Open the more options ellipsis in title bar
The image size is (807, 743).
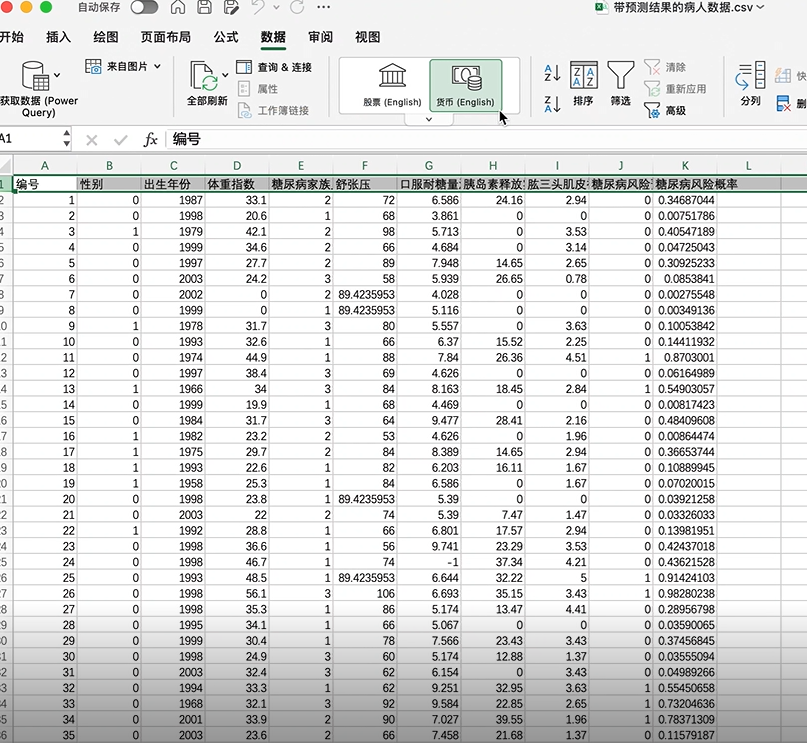324,7
